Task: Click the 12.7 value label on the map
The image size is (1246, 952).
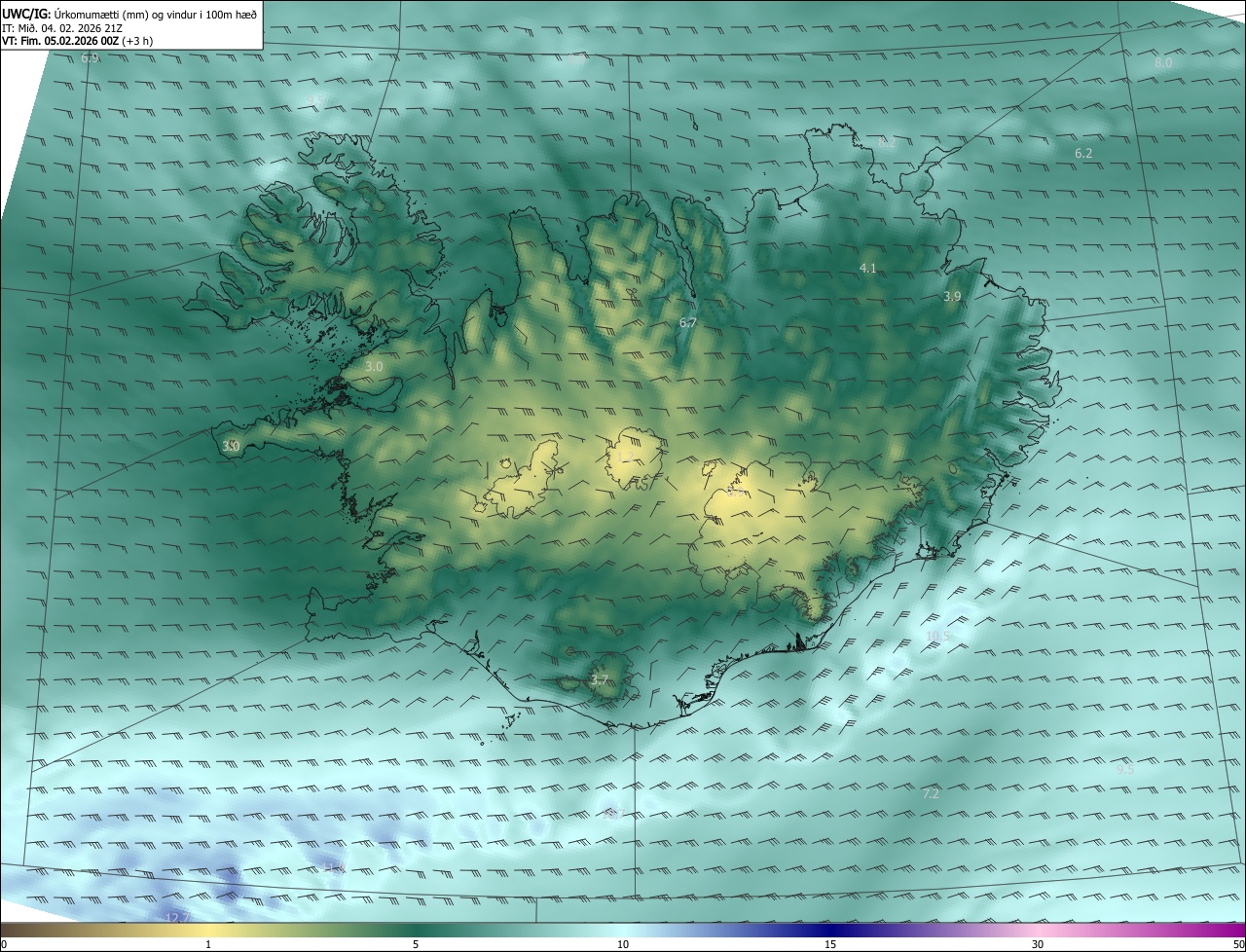Action: [176, 918]
